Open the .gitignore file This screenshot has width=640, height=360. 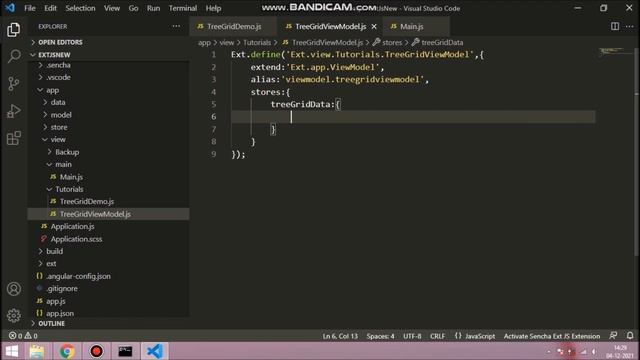point(62,288)
